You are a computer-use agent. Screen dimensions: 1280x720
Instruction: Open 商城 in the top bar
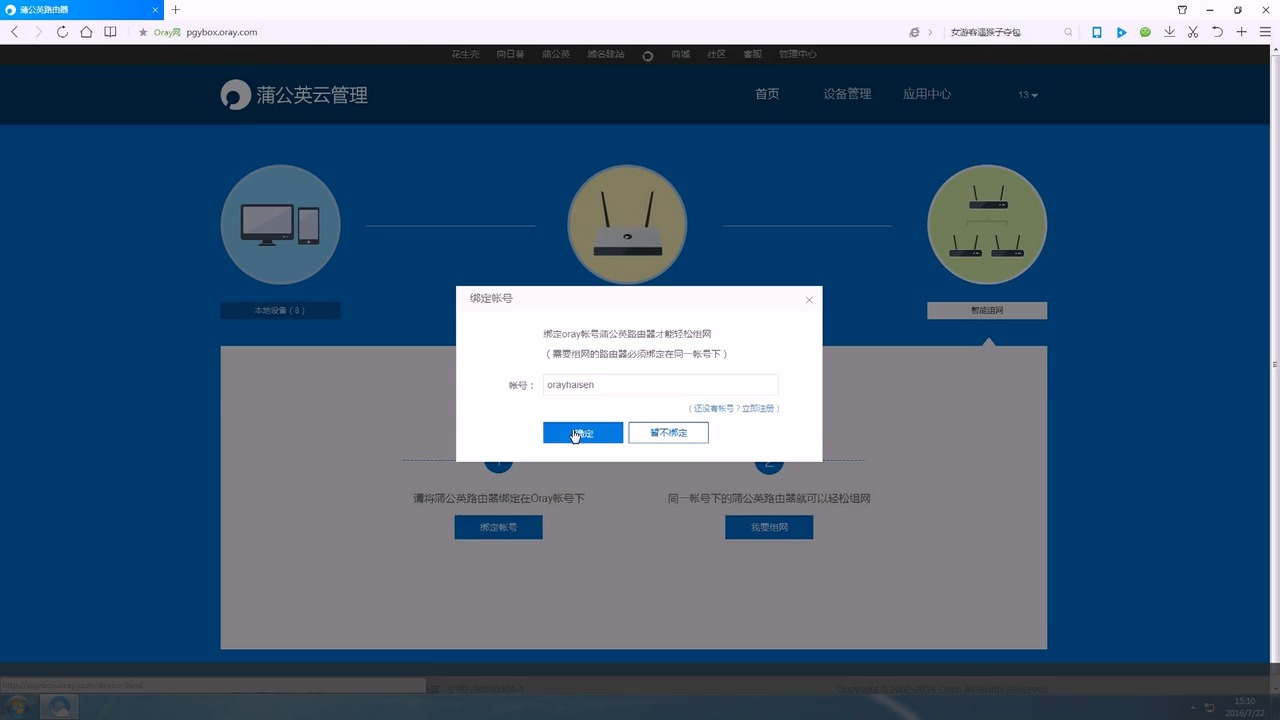pyautogui.click(x=680, y=54)
